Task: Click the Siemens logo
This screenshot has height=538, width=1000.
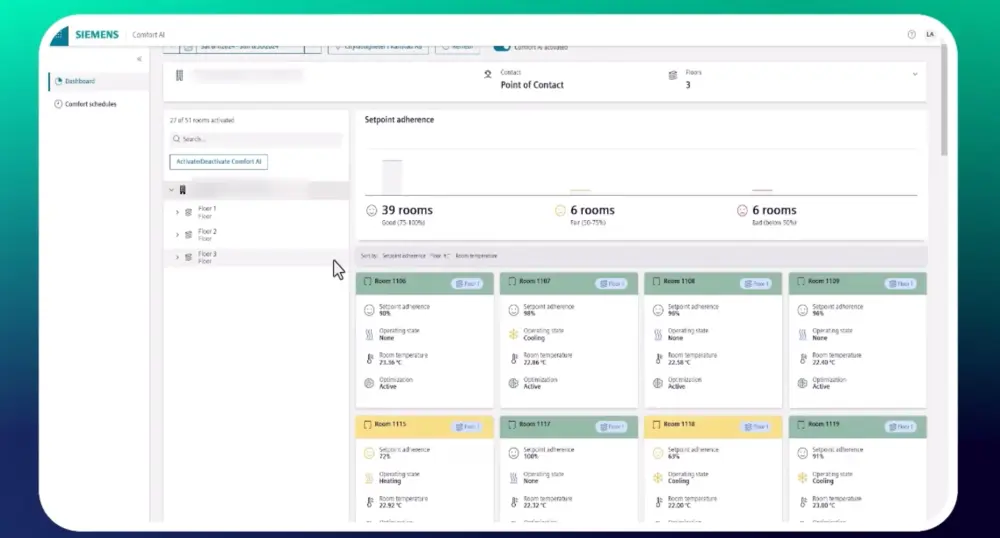Action: [95, 34]
